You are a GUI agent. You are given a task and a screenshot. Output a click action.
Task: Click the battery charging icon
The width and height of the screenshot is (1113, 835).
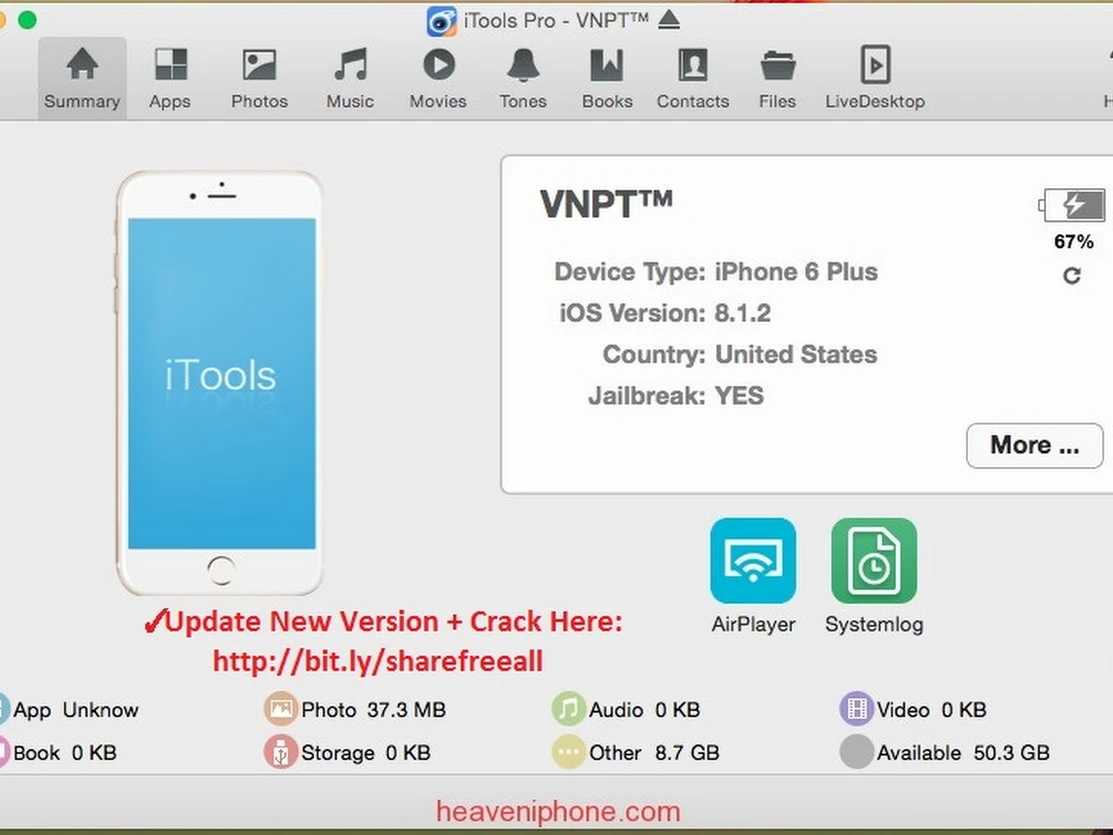[1072, 205]
